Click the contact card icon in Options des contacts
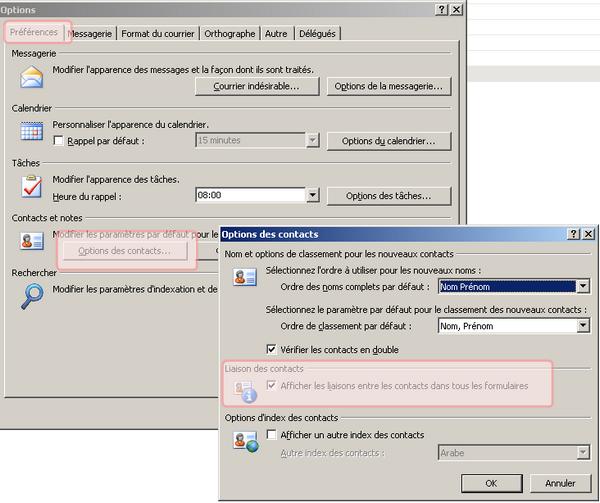 point(244,277)
